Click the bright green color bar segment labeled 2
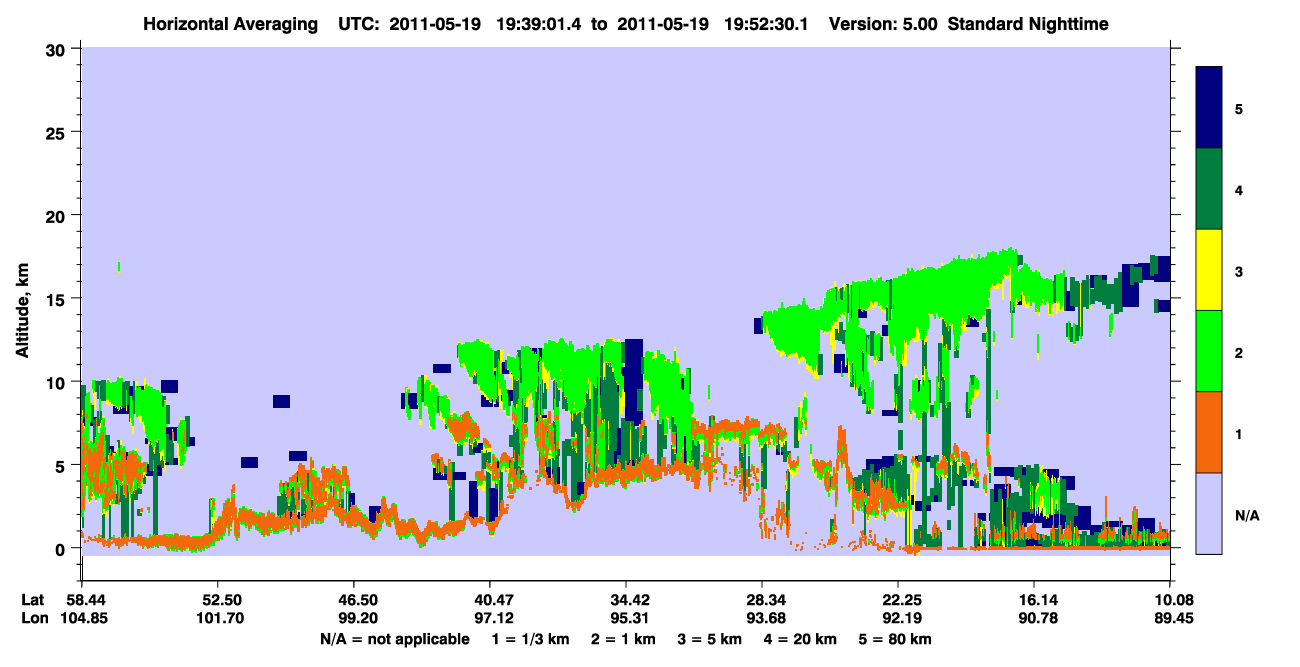 [x=1209, y=351]
